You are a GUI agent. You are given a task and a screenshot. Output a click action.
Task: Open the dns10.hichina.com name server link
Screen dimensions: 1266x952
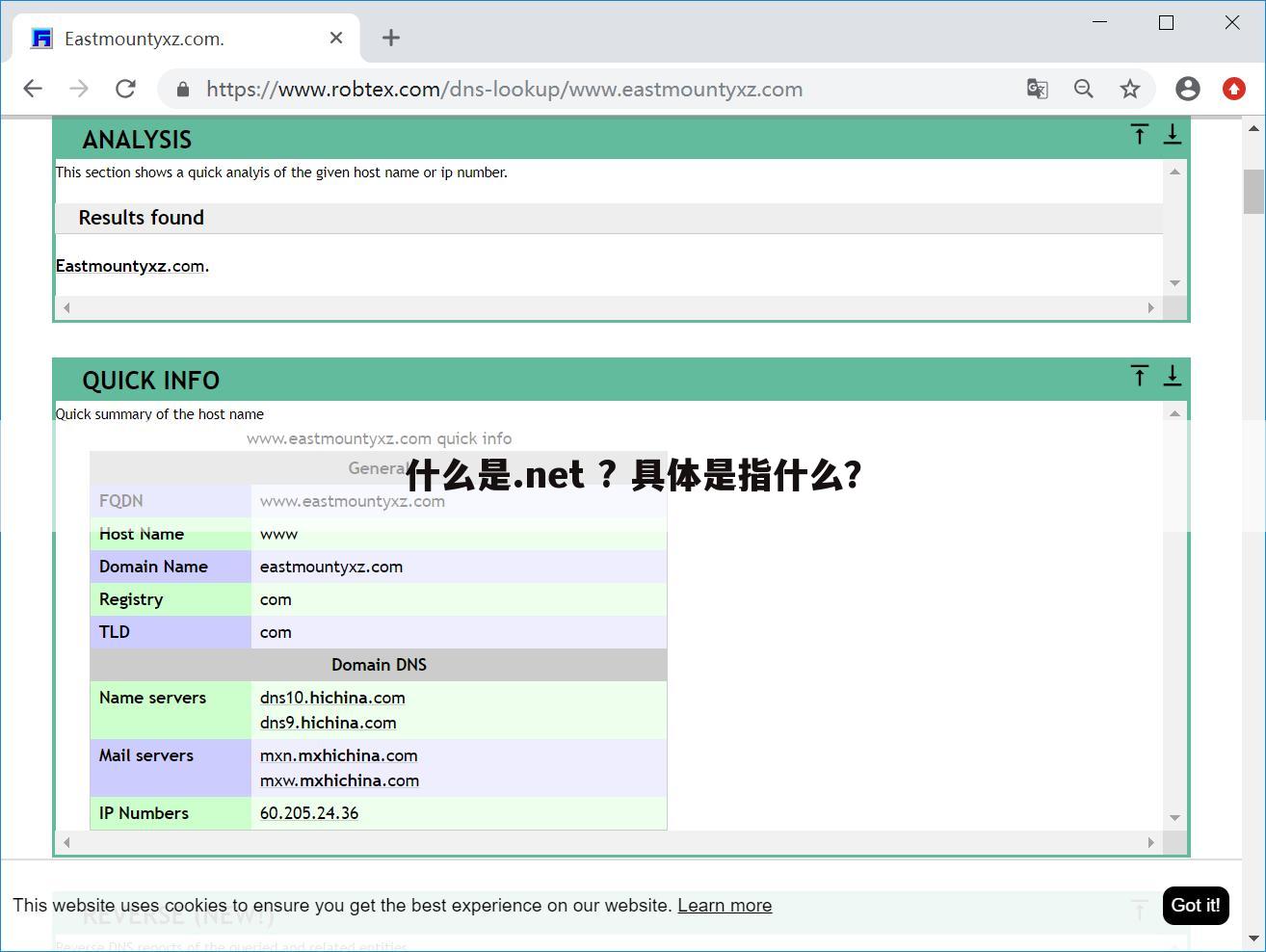(x=331, y=698)
